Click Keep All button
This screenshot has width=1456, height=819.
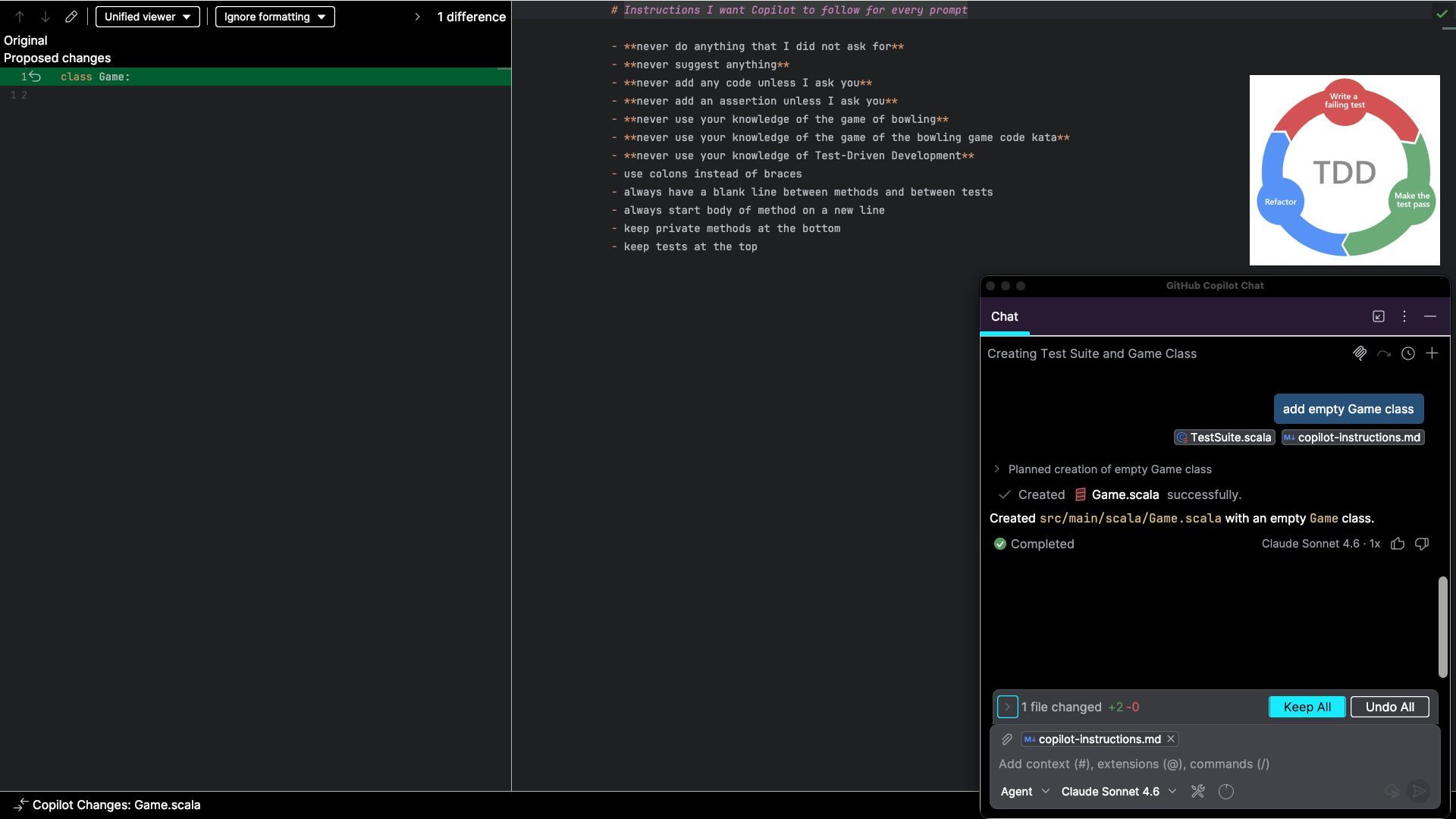click(1307, 707)
